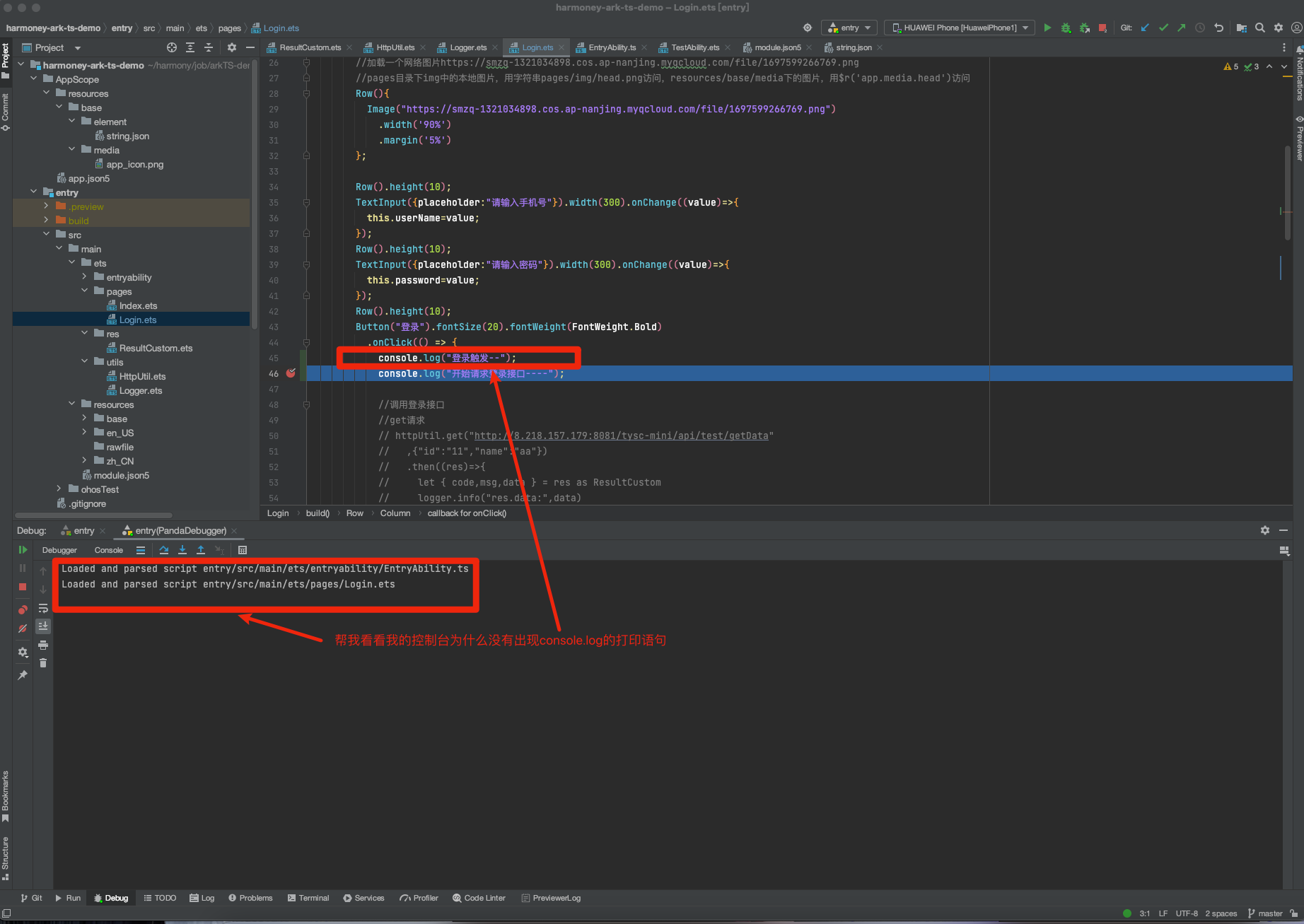Open the Code Linter tool window
The height and width of the screenshot is (924, 1304).
click(x=479, y=898)
